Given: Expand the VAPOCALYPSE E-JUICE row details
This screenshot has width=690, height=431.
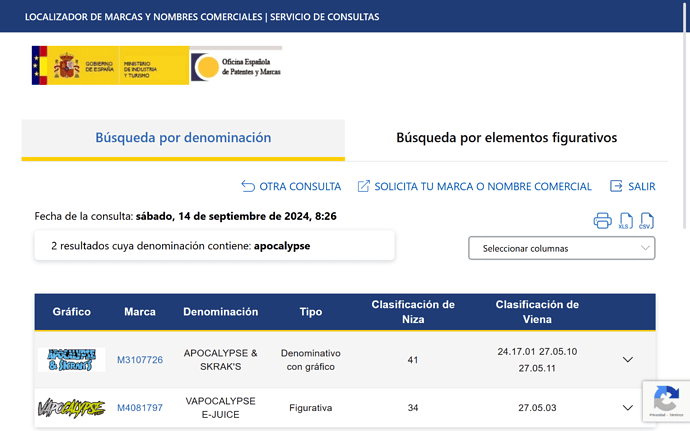Looking at the screenshot, I should 628,408.
